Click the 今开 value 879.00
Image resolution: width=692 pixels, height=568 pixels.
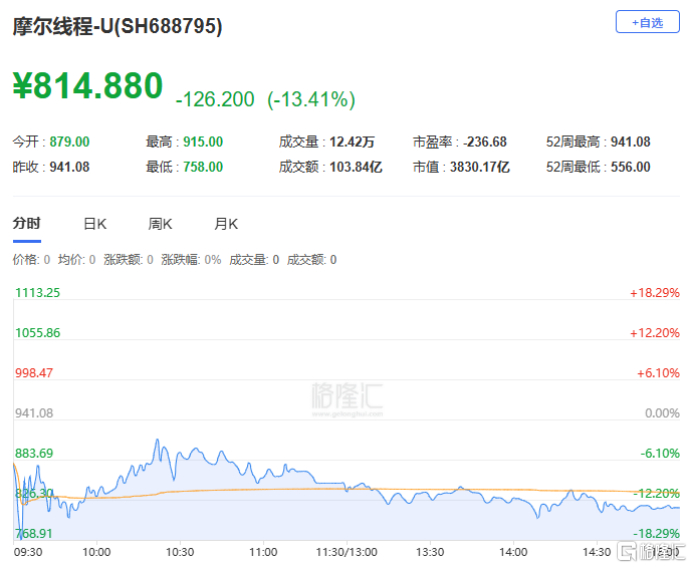click(69, 142)
